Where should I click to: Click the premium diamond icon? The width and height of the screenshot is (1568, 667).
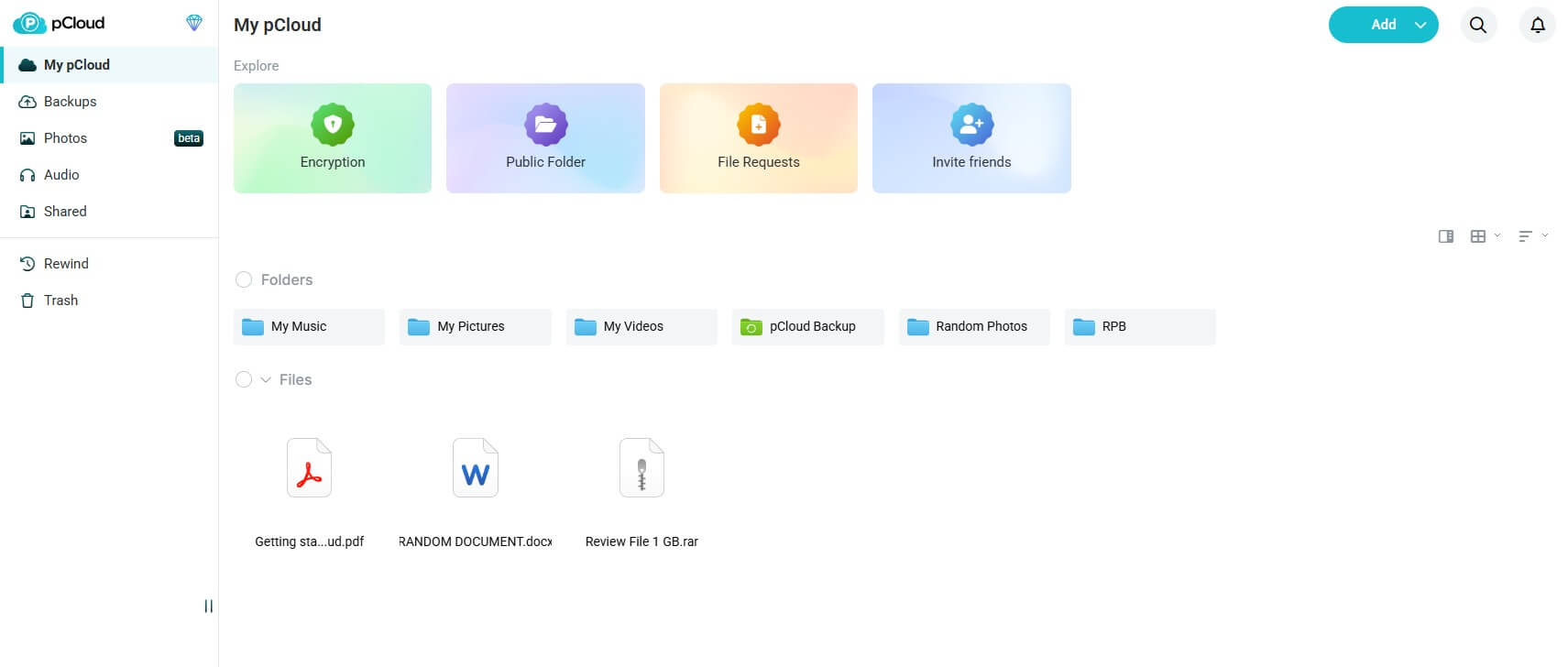pyautogui.click(x=194, y=23)
